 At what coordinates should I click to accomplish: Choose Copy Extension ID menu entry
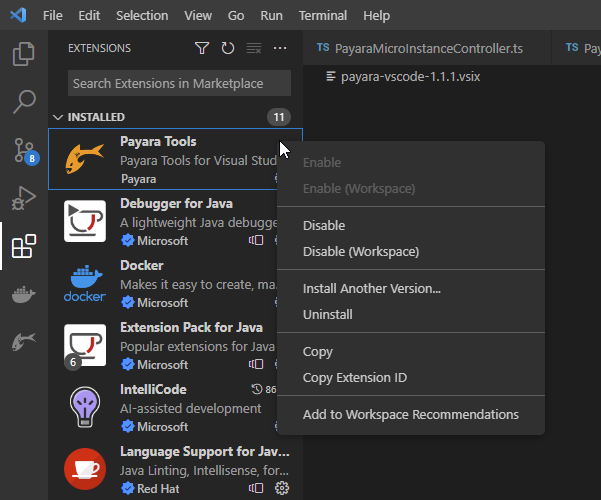[354, 378]
